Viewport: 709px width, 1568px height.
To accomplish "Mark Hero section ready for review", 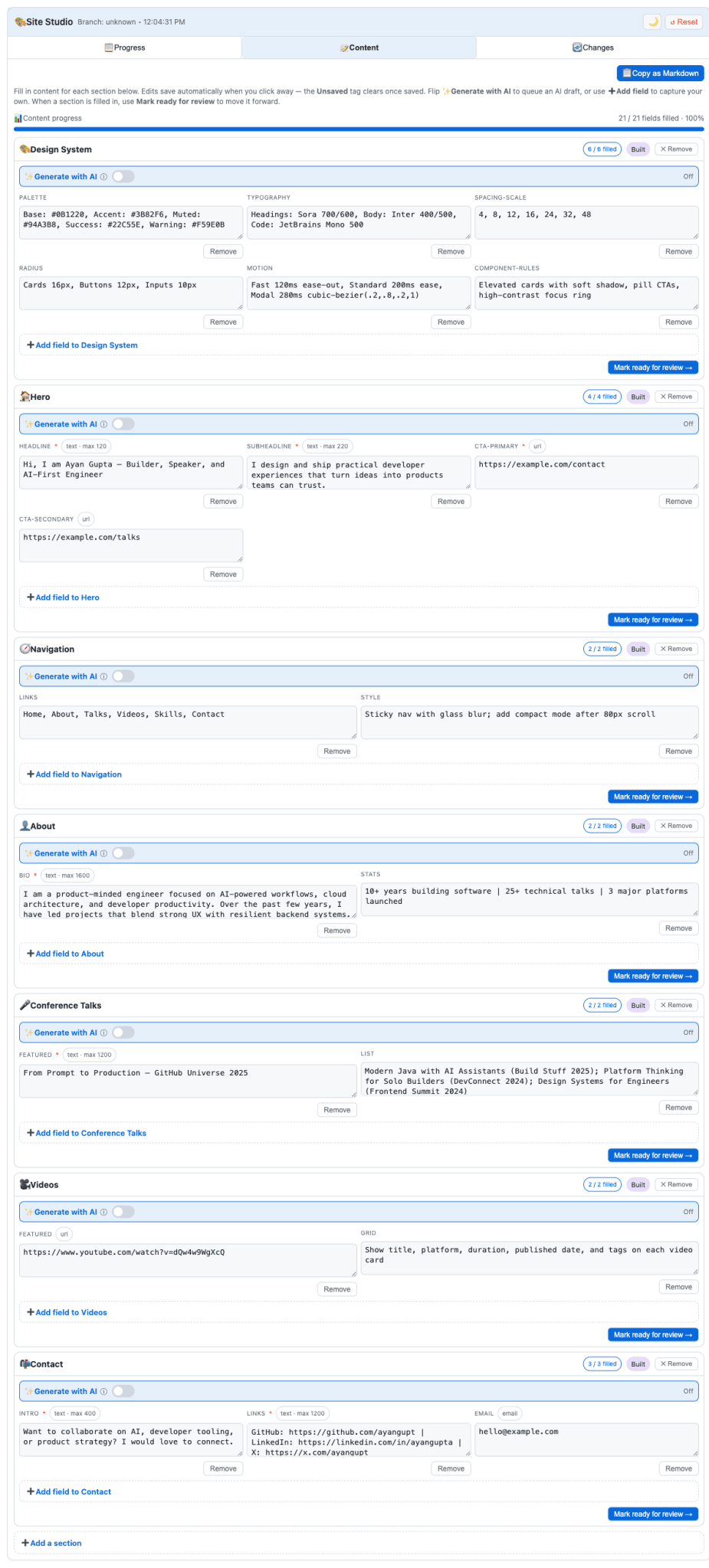I will pos(652,620).
